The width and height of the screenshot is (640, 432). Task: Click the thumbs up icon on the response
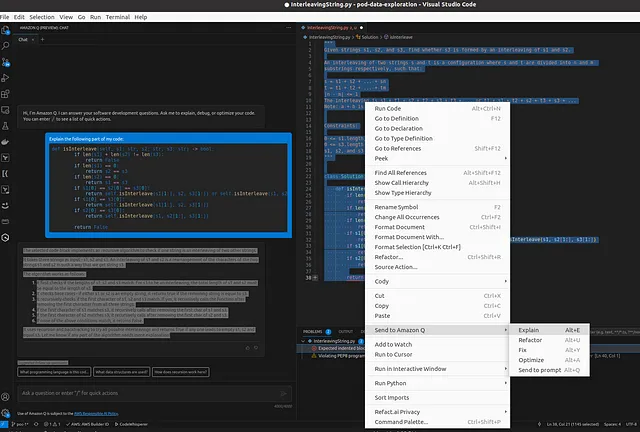pyautogui.click(x=247, y=348)
